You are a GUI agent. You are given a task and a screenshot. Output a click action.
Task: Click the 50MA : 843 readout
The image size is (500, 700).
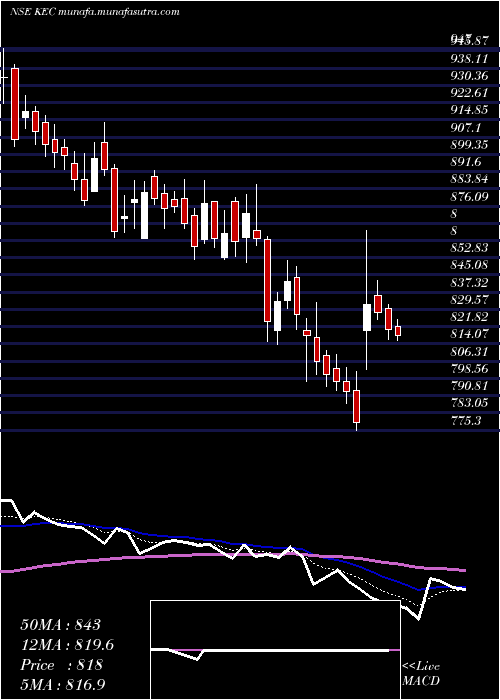tap(61, 625)
